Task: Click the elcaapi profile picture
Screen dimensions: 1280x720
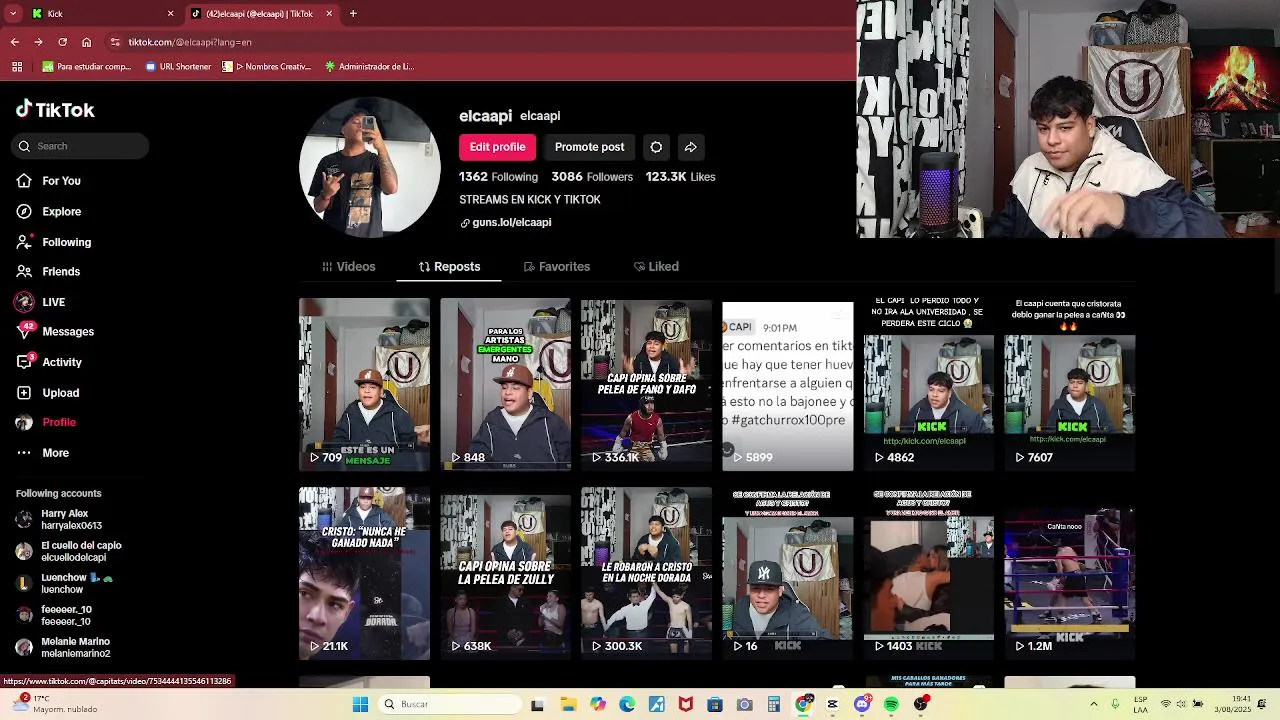Action: click(x=370, y=168)
